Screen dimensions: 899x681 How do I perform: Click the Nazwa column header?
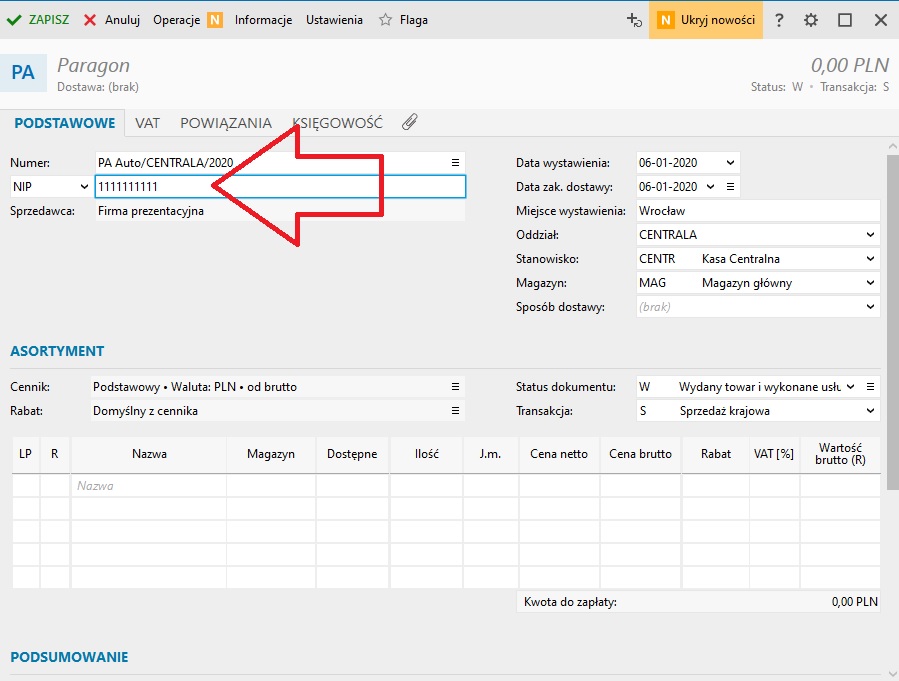point(149,454)
